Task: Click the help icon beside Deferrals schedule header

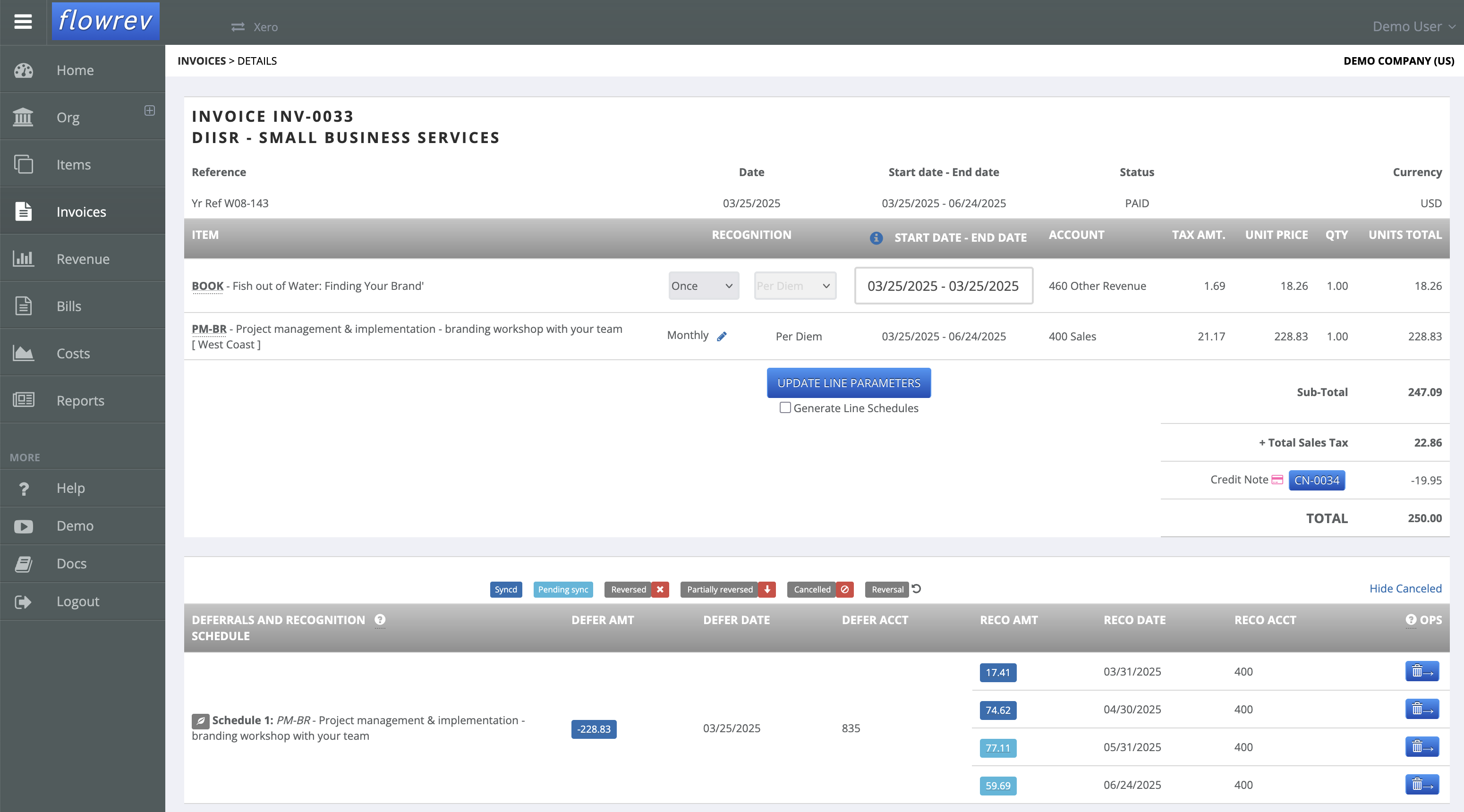Action: [380, 620]
